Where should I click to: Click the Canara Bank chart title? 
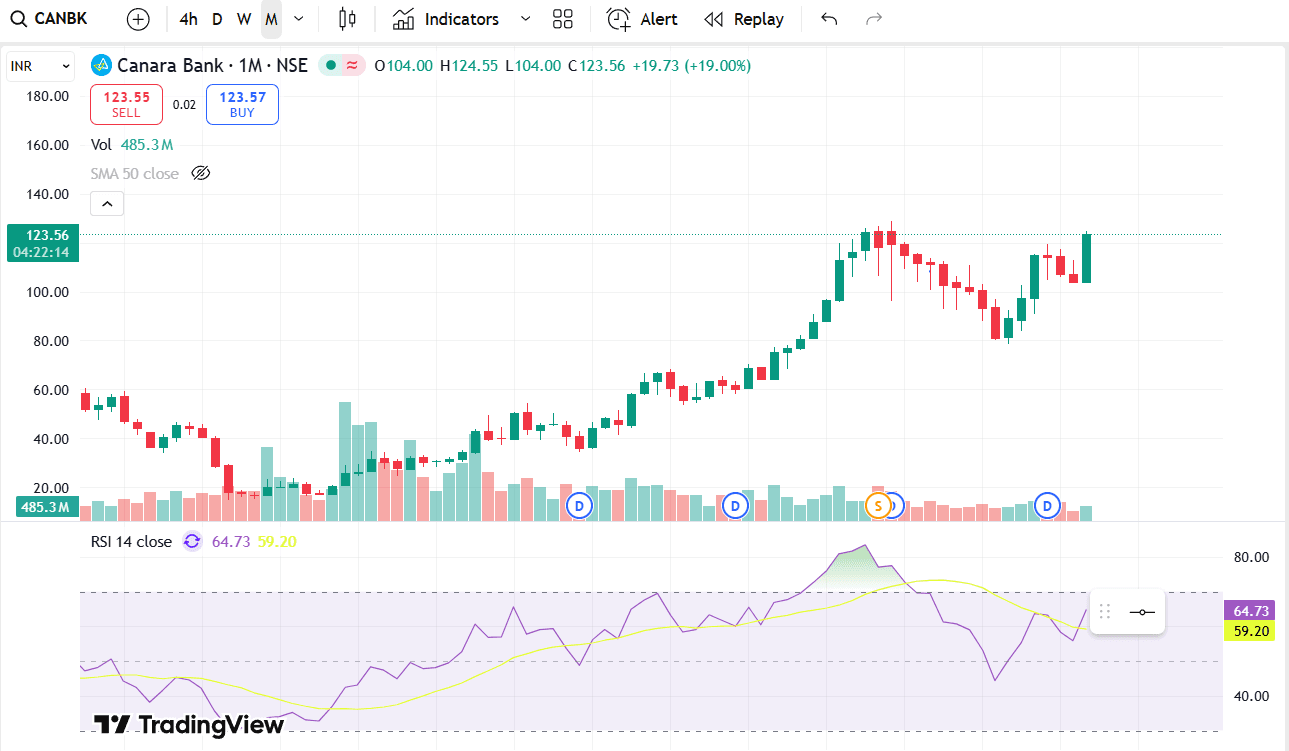click(x=212, y=66)
